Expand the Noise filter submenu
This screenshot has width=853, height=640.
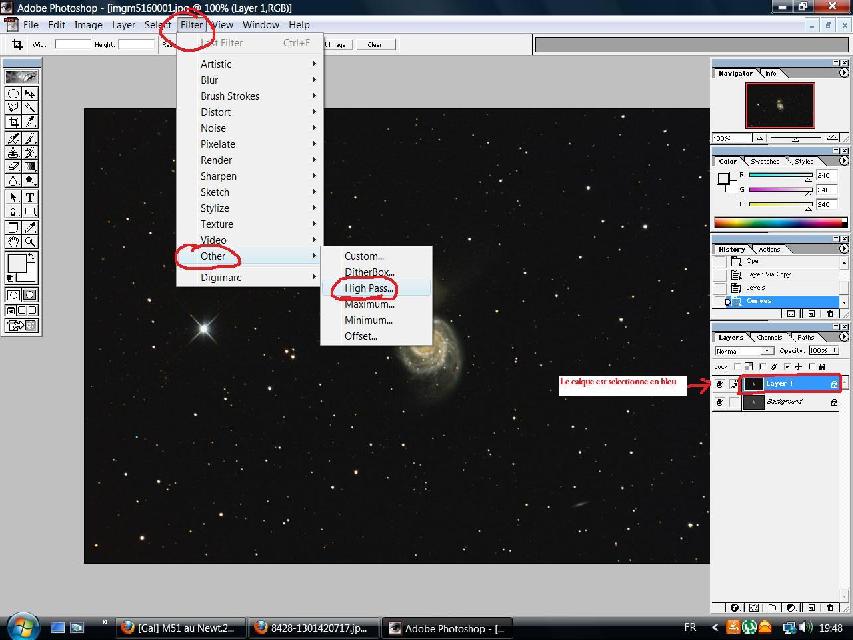(x=250, y=128)
